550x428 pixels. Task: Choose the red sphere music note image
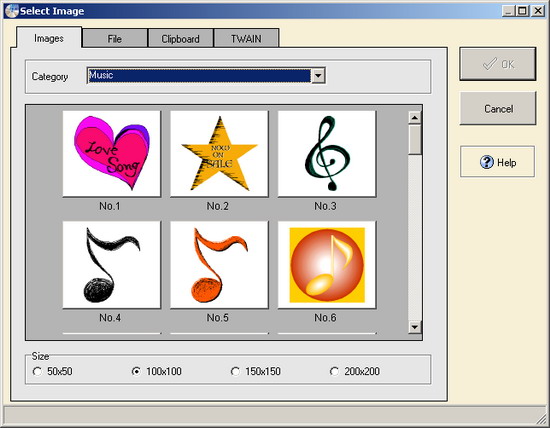tap(327, 265)
